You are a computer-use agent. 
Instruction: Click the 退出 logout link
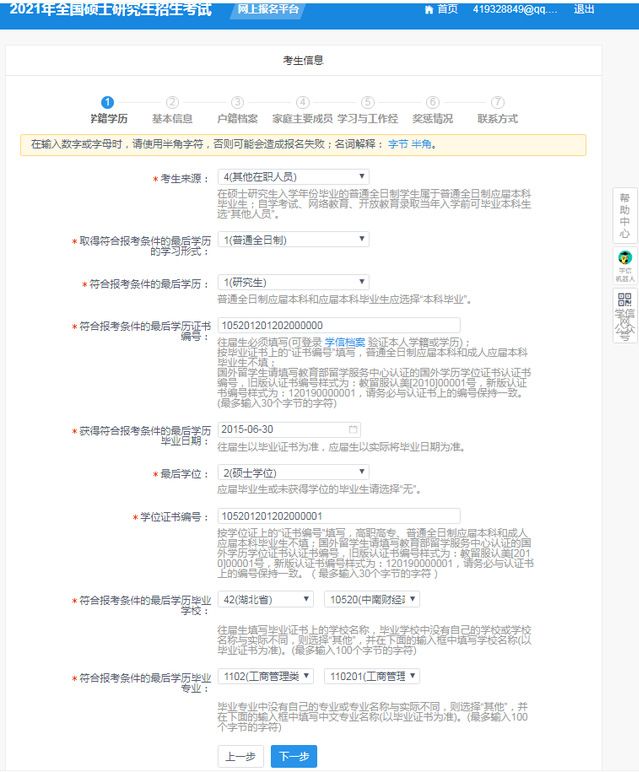584,9
